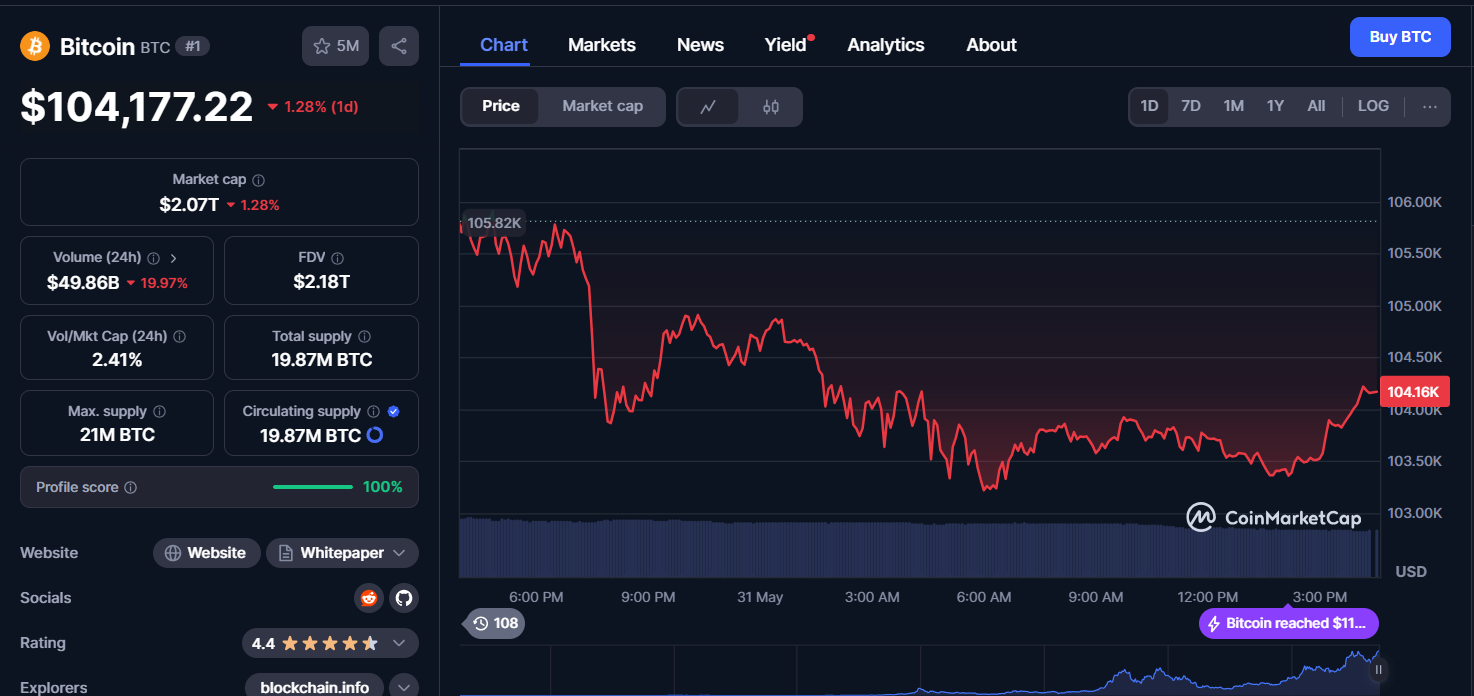Open the Reddit social icon
1474x696 pixels.
coord(369,598)
